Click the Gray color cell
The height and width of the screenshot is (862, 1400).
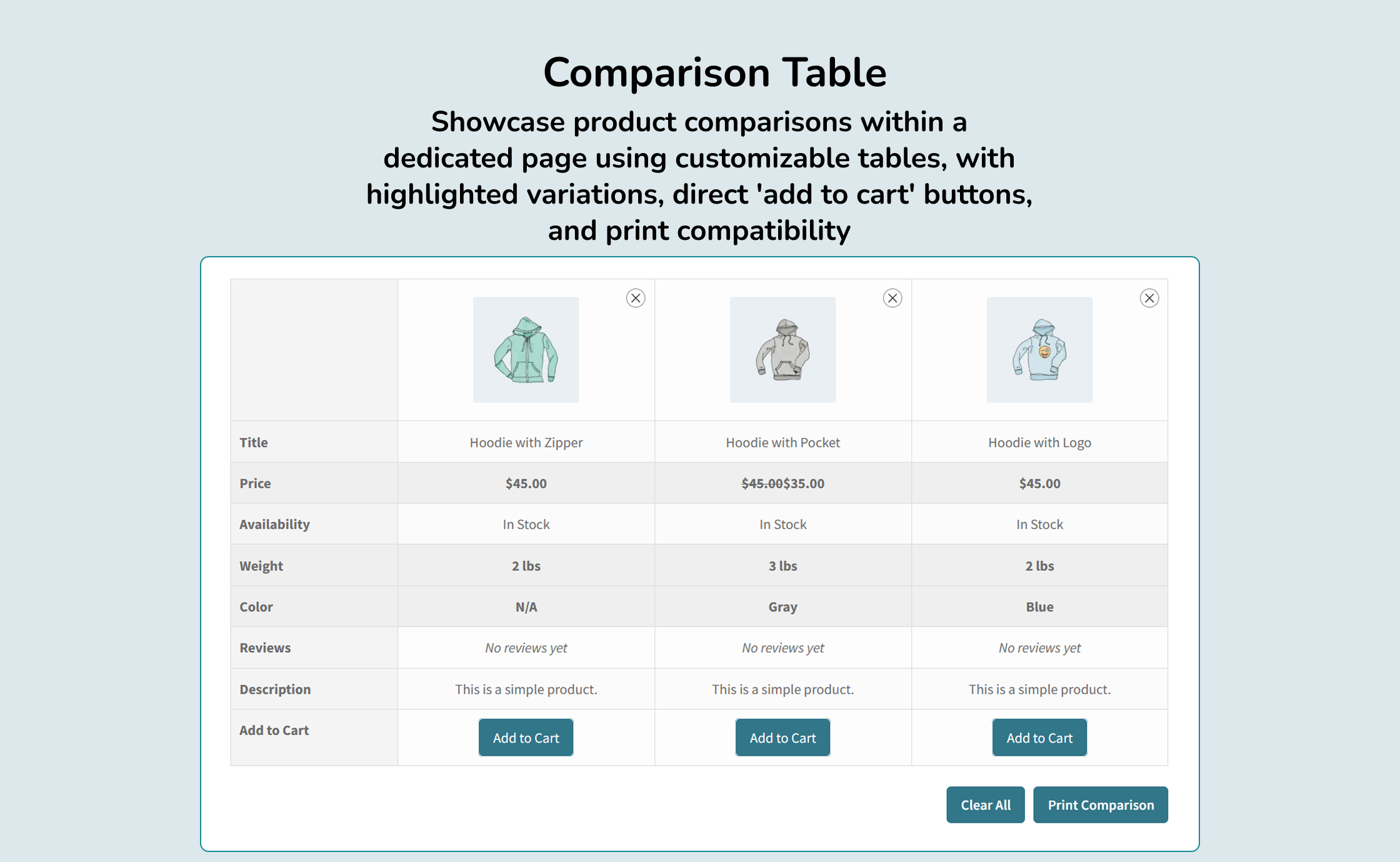782,607
